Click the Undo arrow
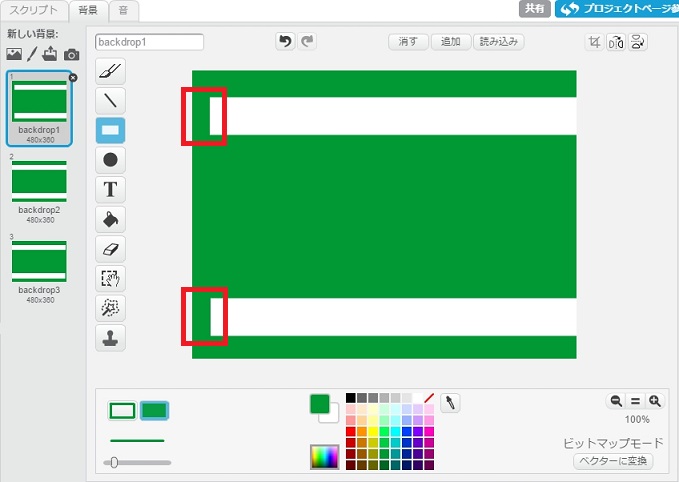This screenshot has width=679, height=482. 285,42
